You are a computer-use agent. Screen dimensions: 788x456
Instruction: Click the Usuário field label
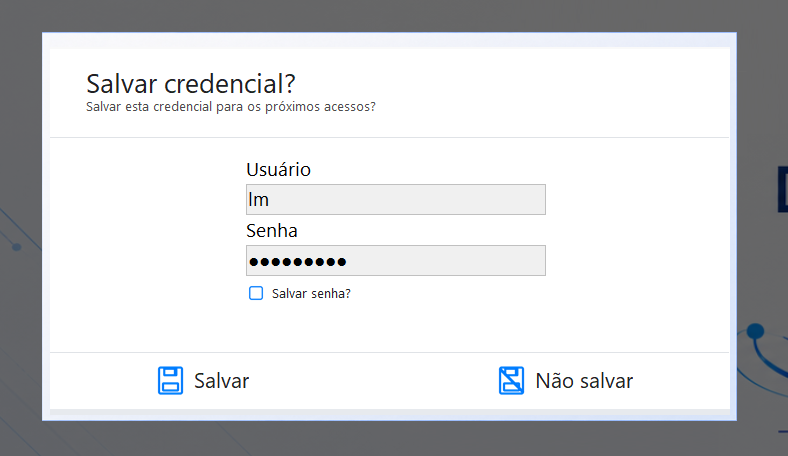tap(278, 169)
